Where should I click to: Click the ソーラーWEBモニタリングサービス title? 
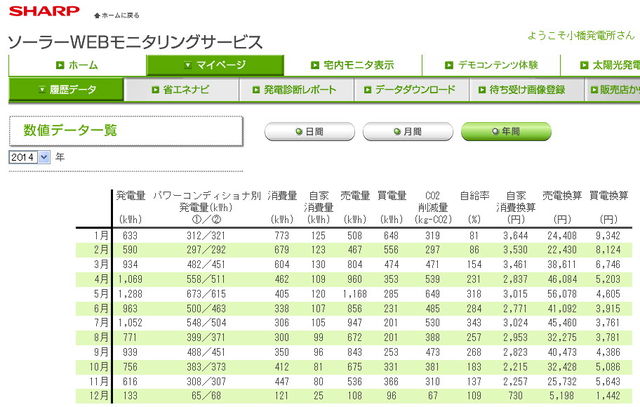click(x=135, y=42)
